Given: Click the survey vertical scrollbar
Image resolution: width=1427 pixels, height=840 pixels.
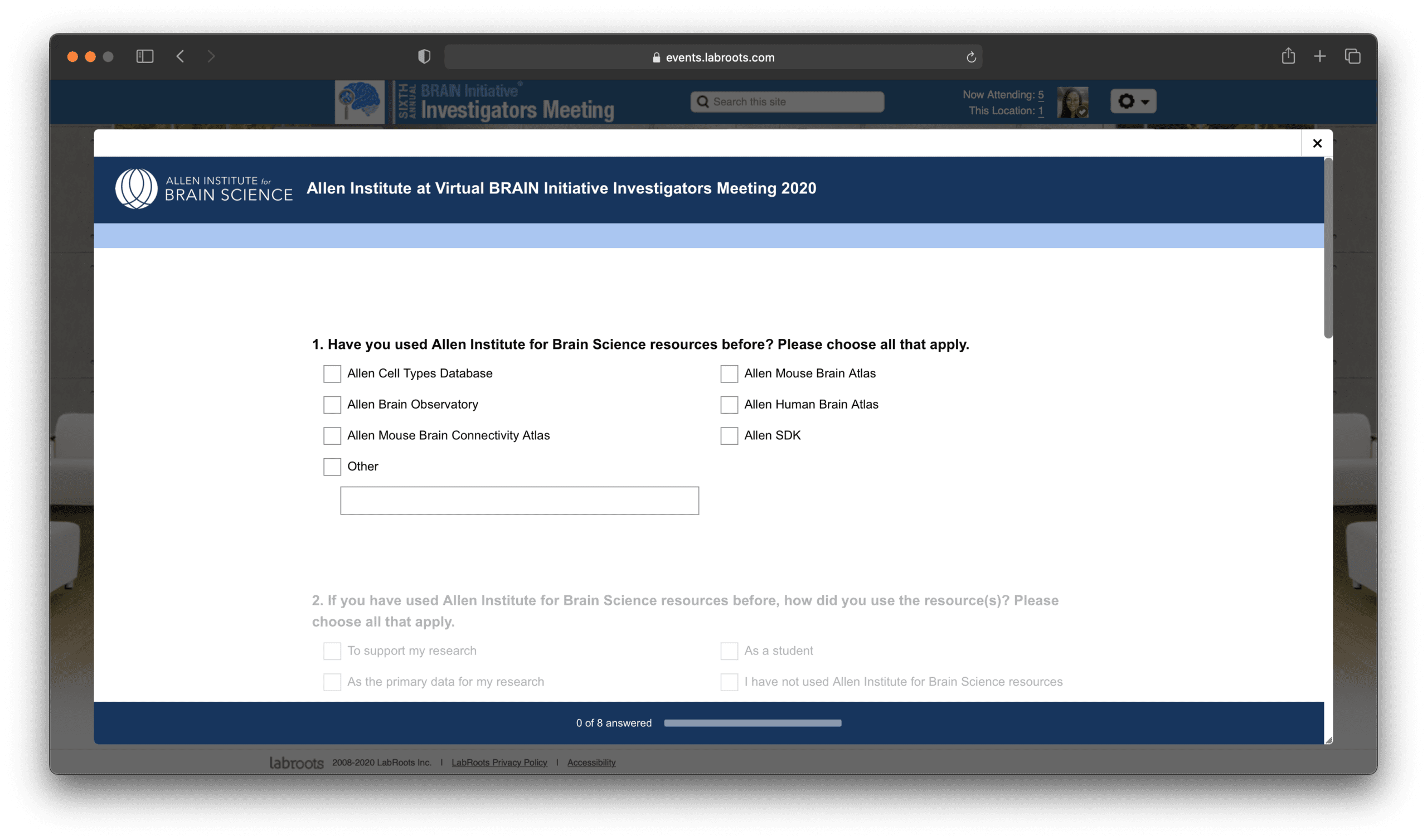Looking at the screenshot, I should pyautogui.click(x=1327, y=248).
